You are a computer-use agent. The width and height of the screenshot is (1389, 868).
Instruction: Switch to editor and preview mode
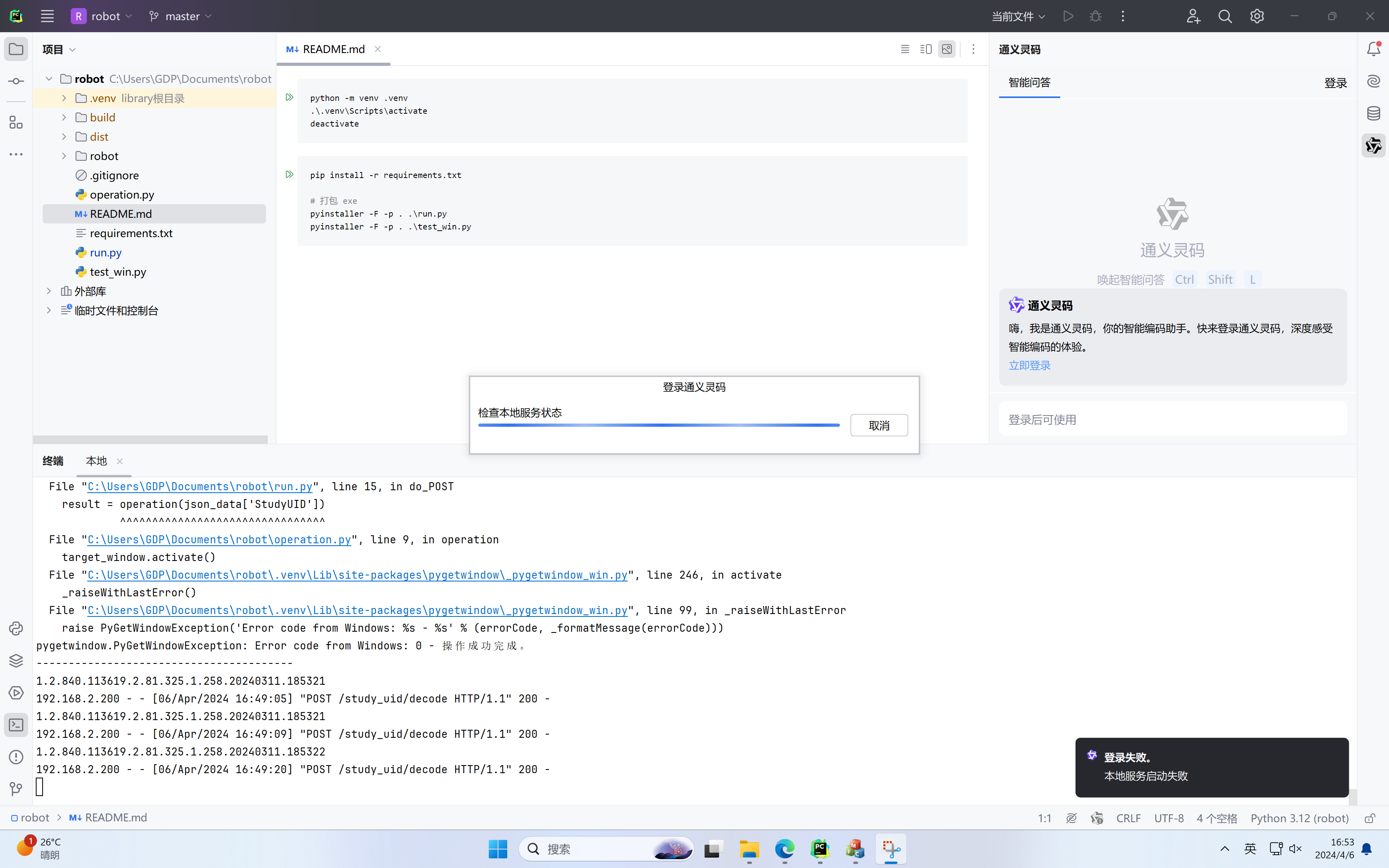tap(926, 49)
